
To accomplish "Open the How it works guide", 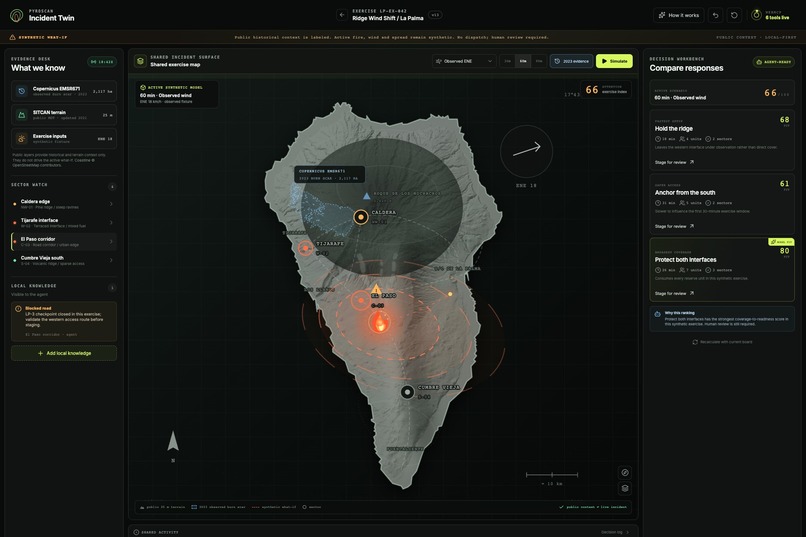I will [679, 15].
